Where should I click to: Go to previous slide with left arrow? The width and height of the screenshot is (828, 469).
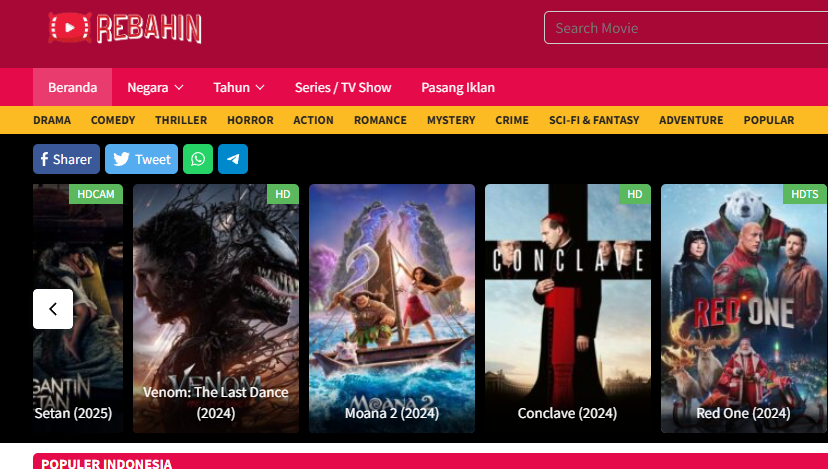pyautogui.click(x=53, y=309)
